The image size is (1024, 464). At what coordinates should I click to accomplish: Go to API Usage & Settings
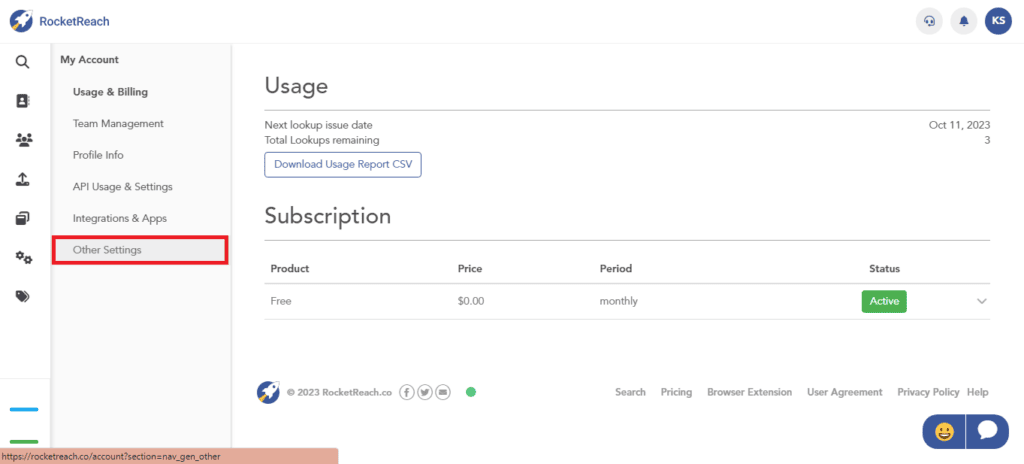(x=122, y=187)
